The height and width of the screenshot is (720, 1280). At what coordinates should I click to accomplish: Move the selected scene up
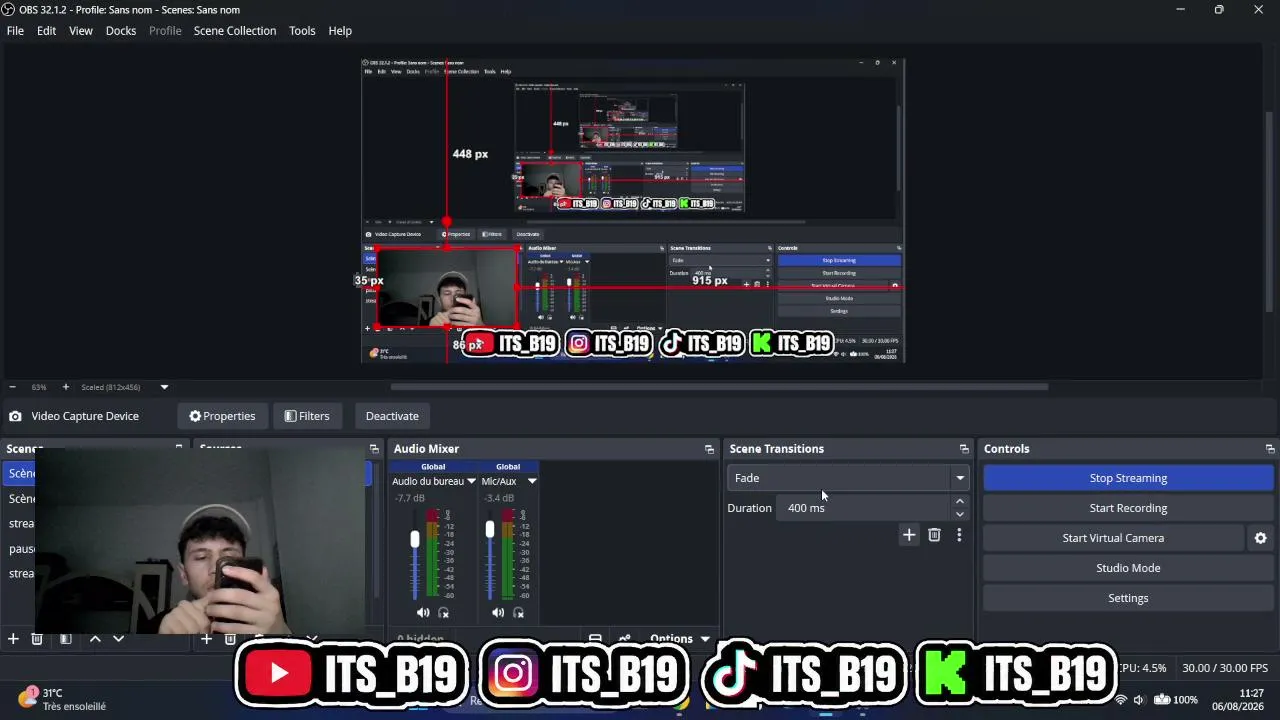95,639
